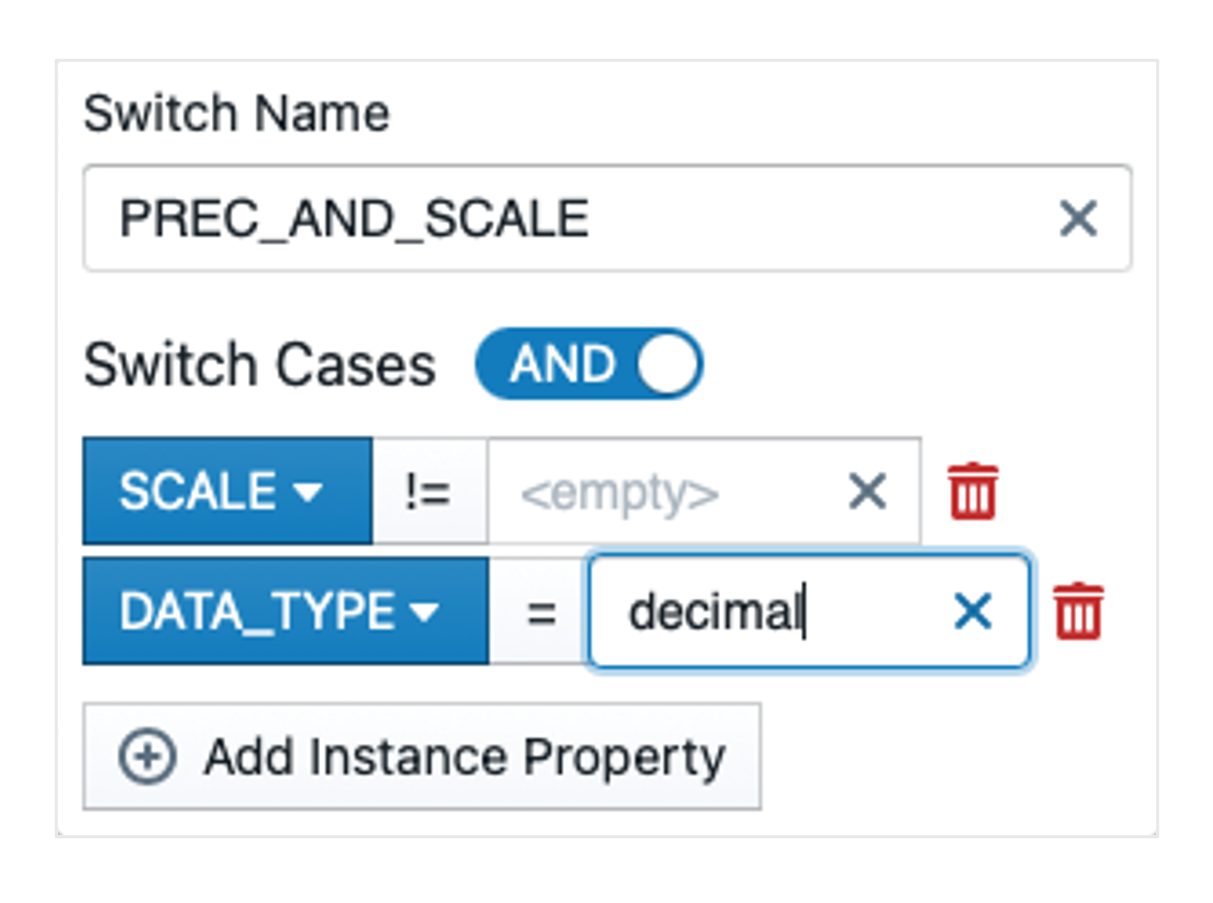Viewport: 1213px width, 903px height.
Task: Click the white knob on AND toggle
Action: click(666, 364)
